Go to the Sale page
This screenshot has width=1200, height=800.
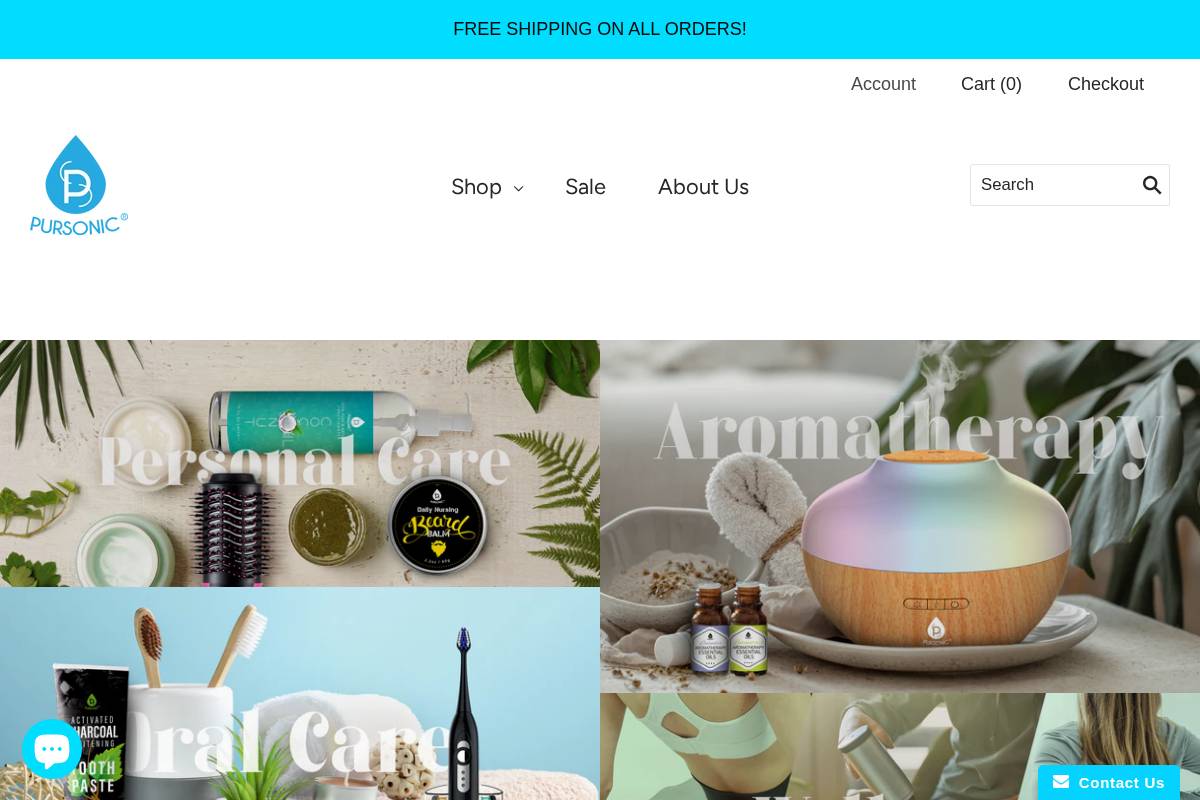point(585,187)
